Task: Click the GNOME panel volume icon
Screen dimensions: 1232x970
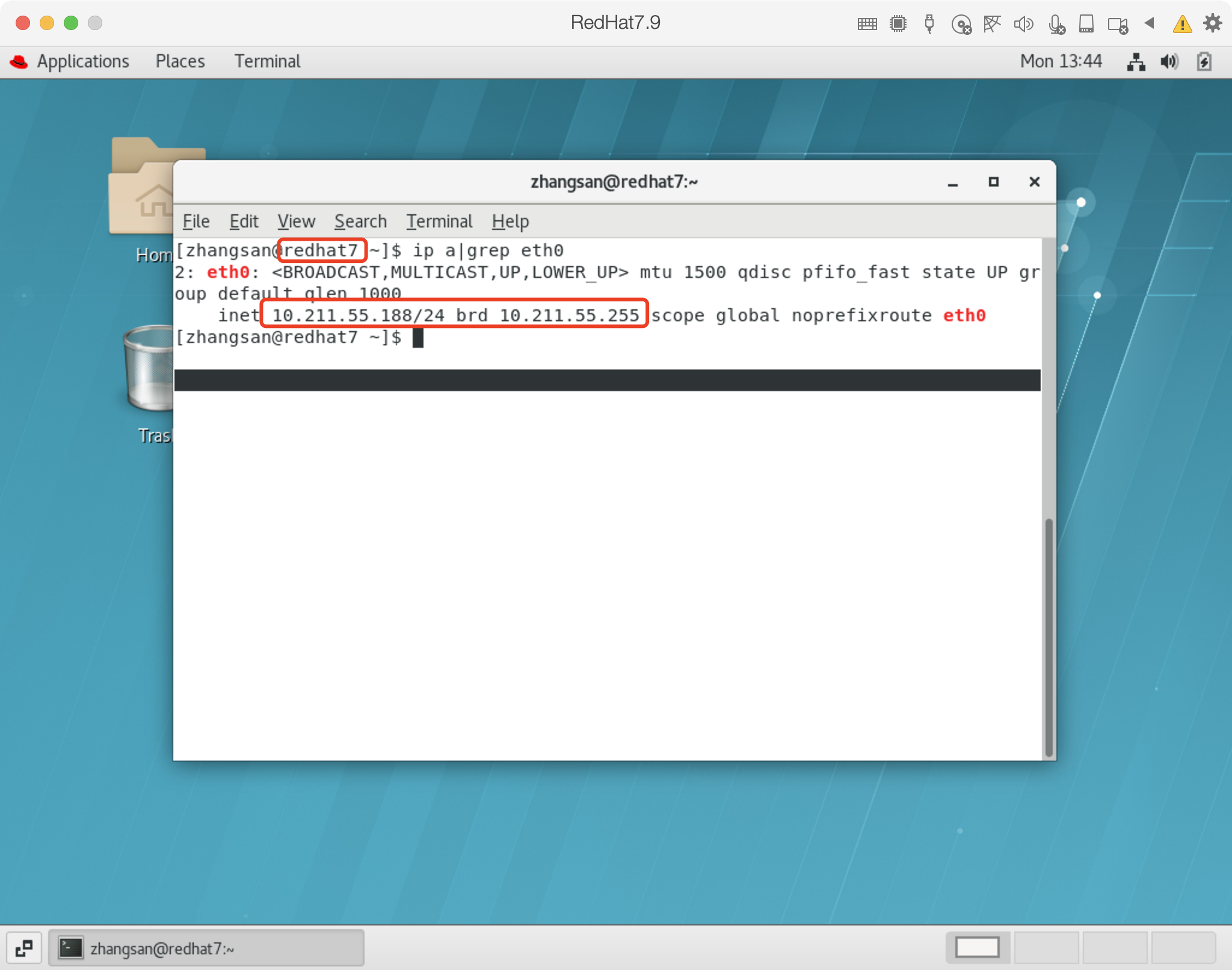Action: [x=1169, y=61]
